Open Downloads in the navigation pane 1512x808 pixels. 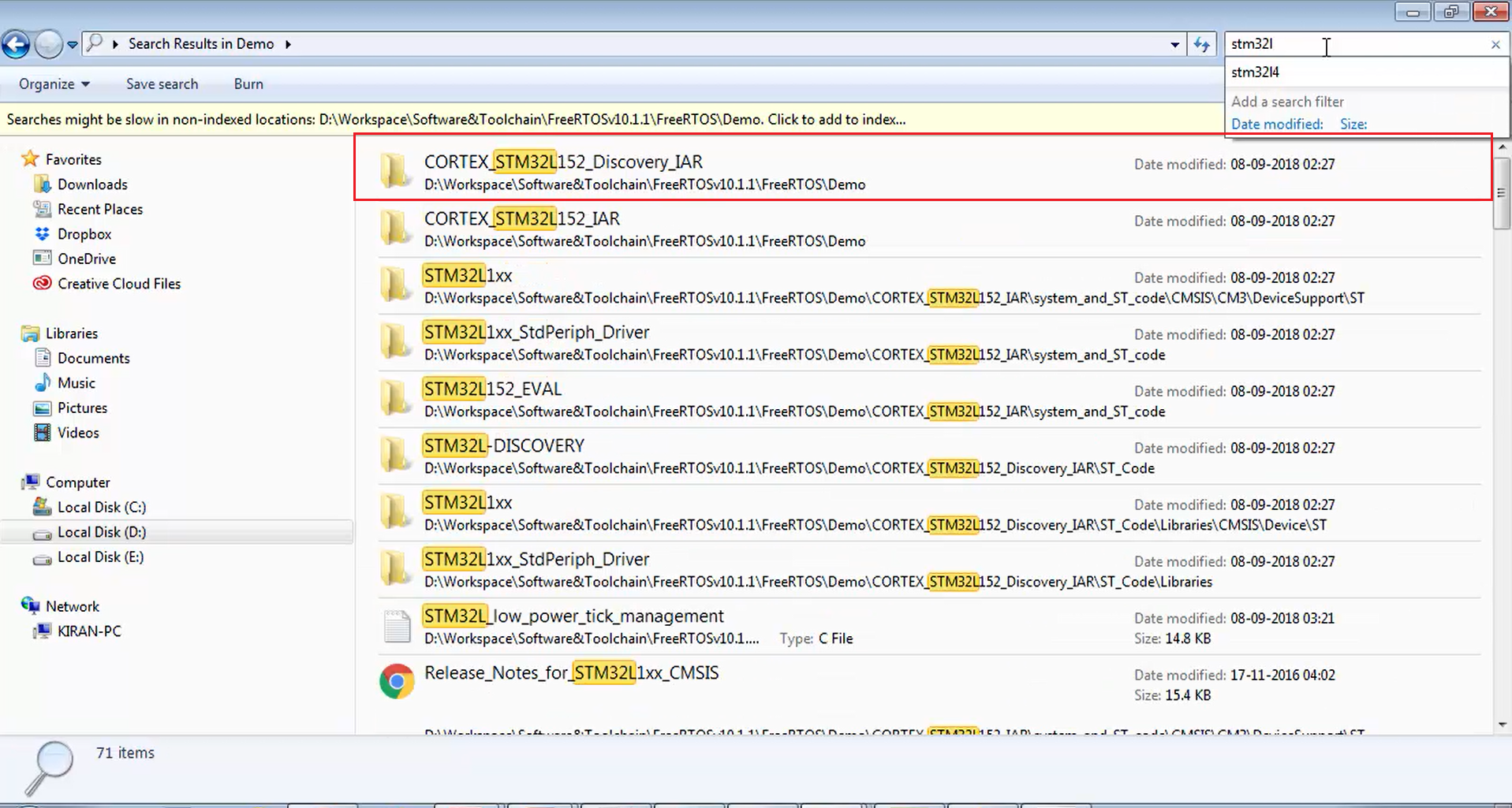pos(92,184)
